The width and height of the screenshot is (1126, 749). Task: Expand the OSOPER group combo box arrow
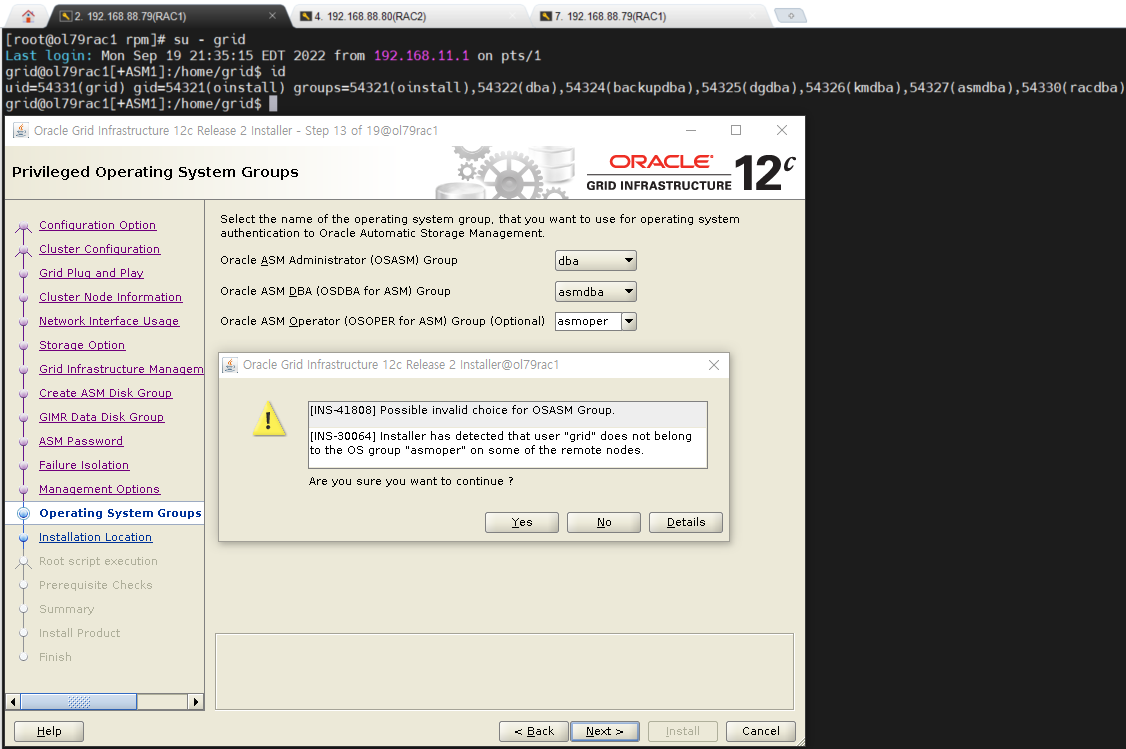[x=629, y=321]
